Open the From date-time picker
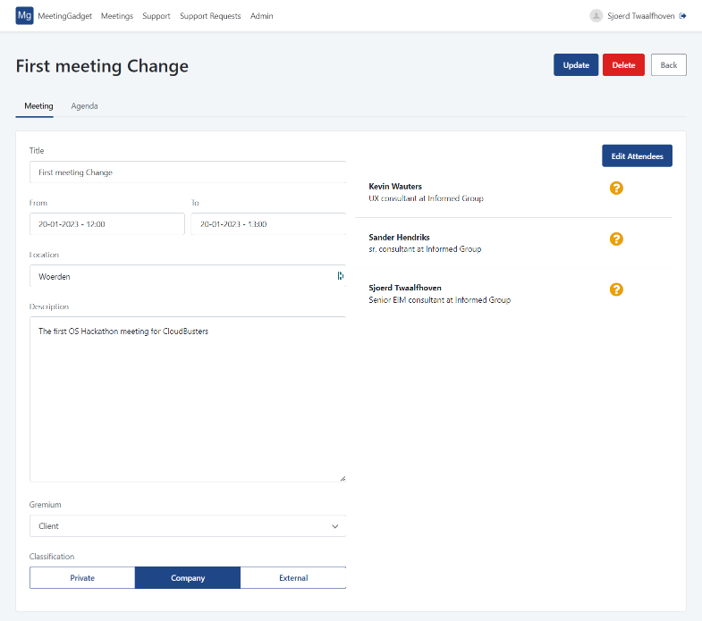Viewport: 702px width, 621px height. point(107,224)
